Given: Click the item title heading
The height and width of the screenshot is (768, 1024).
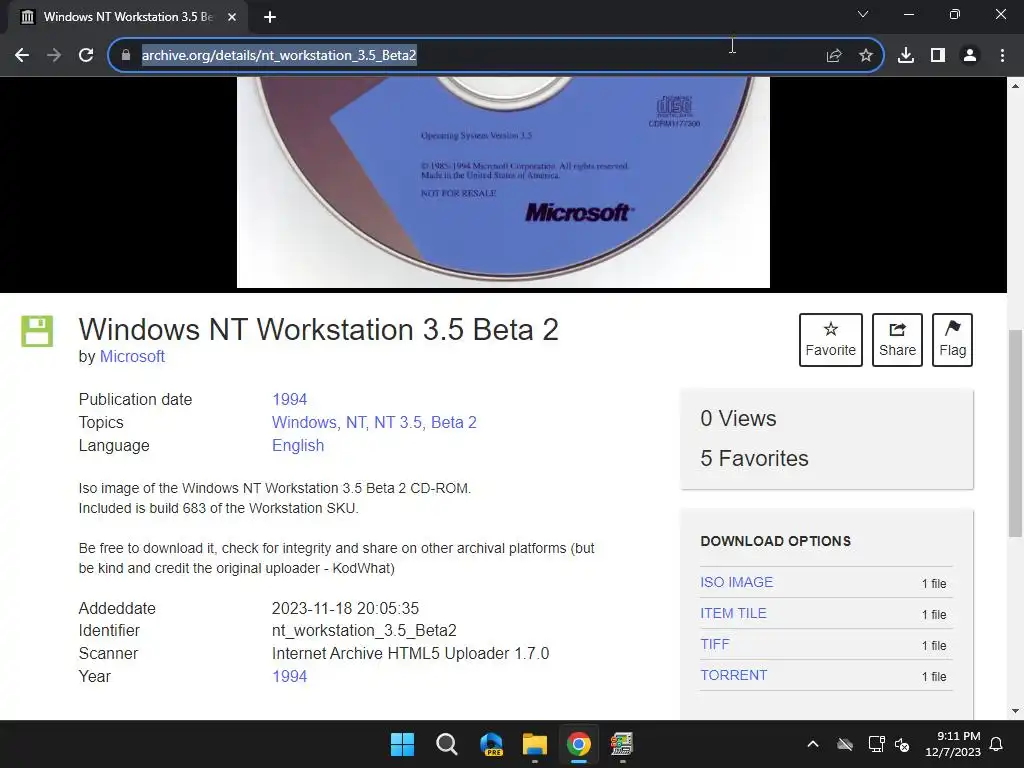Looking at the screenshot, I should [x=319, y=329].
